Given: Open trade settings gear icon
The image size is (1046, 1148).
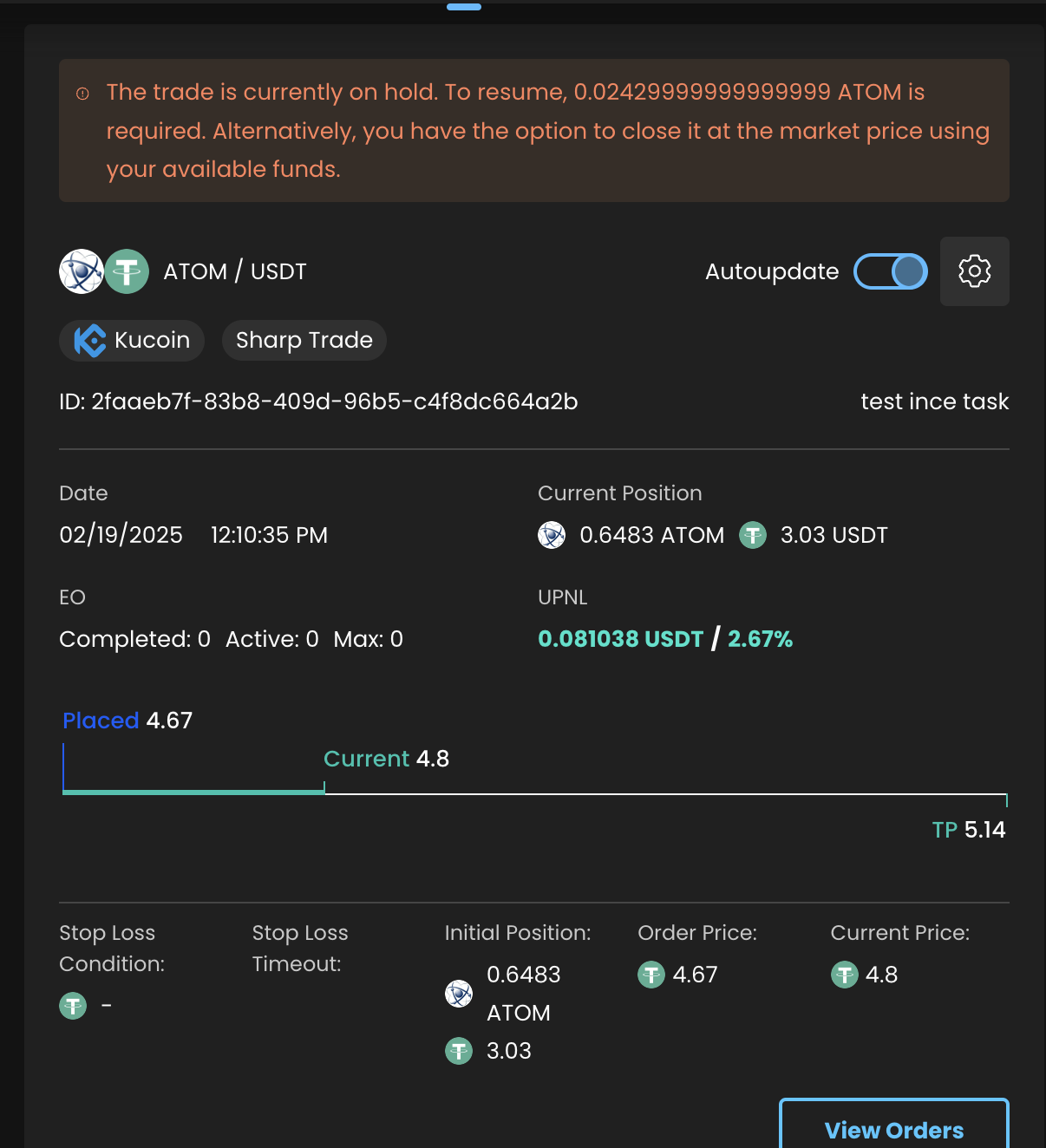Looking at the screenshot, I should coord(974,271).
